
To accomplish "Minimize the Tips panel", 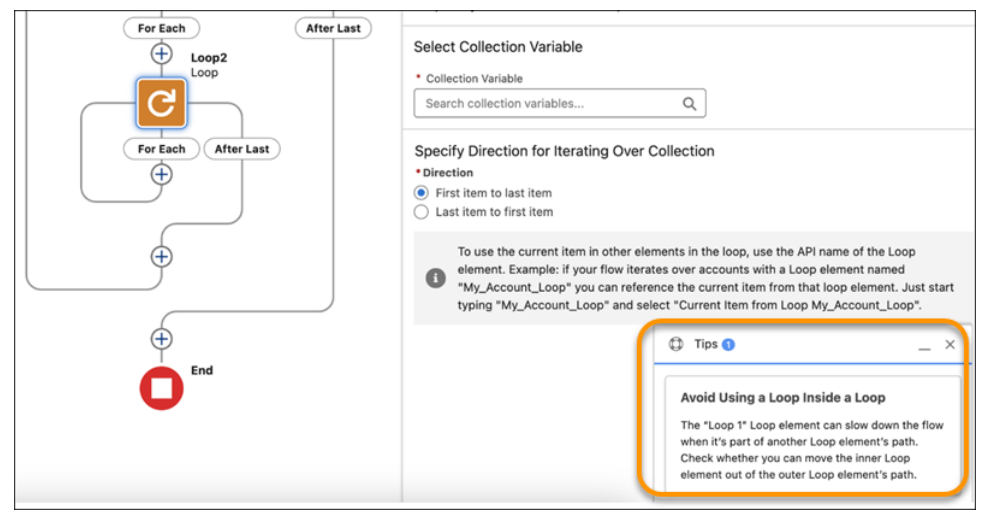I will click(x=924, y=345).
